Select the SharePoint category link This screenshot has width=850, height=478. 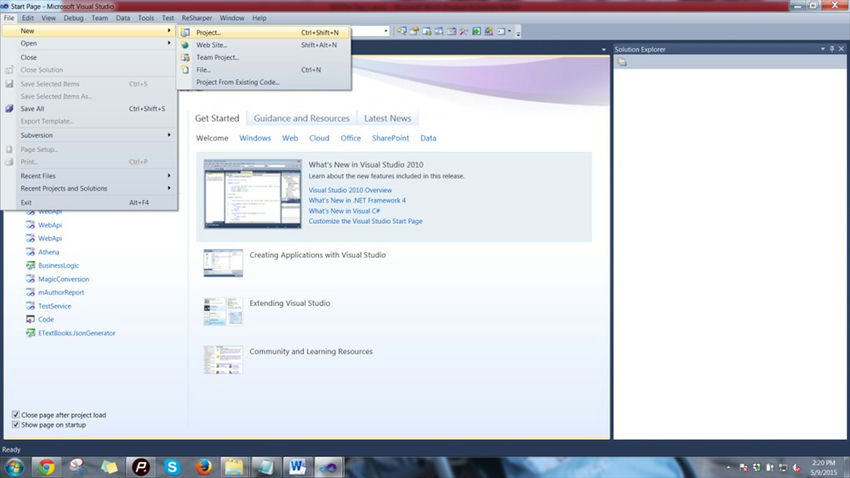point(390,138)
